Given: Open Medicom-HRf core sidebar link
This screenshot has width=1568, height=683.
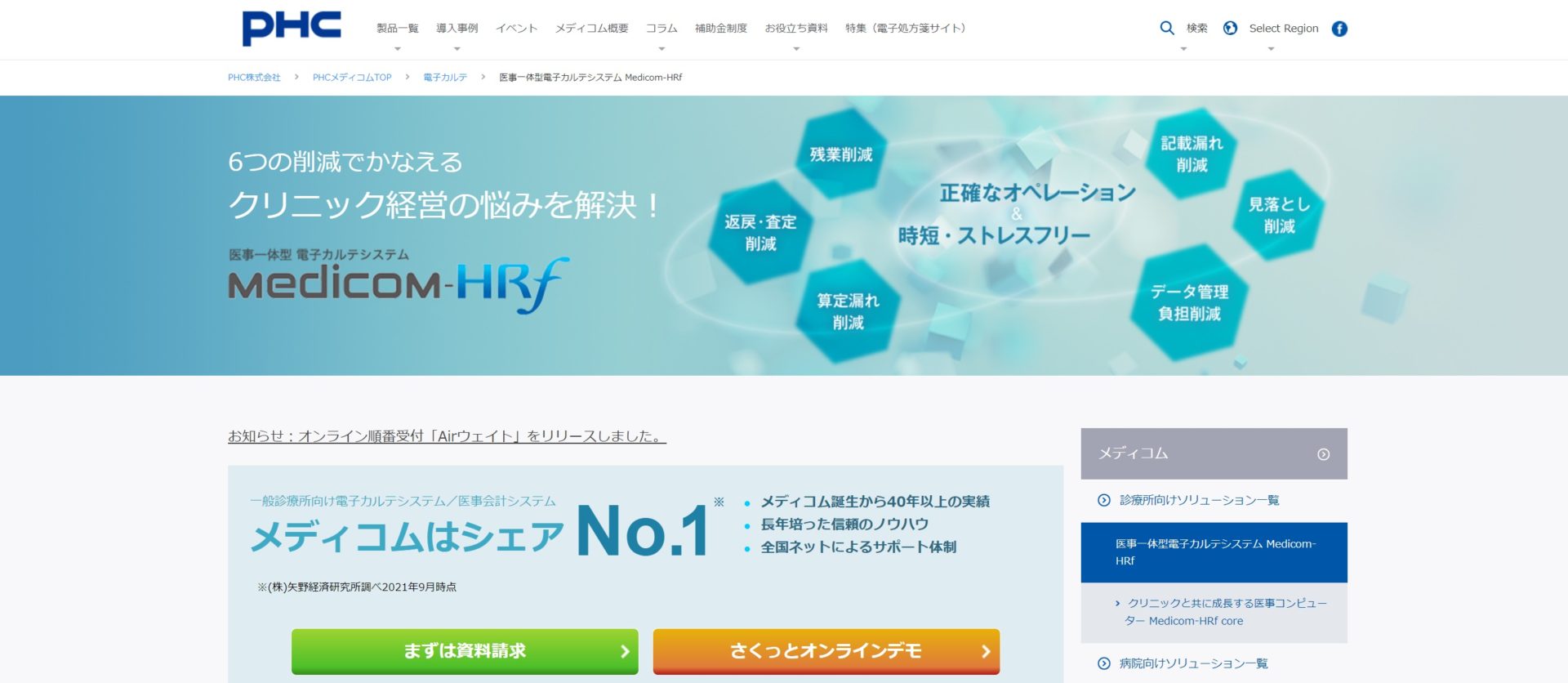Looking at the screenshot, I should (x=1225, y=612).
